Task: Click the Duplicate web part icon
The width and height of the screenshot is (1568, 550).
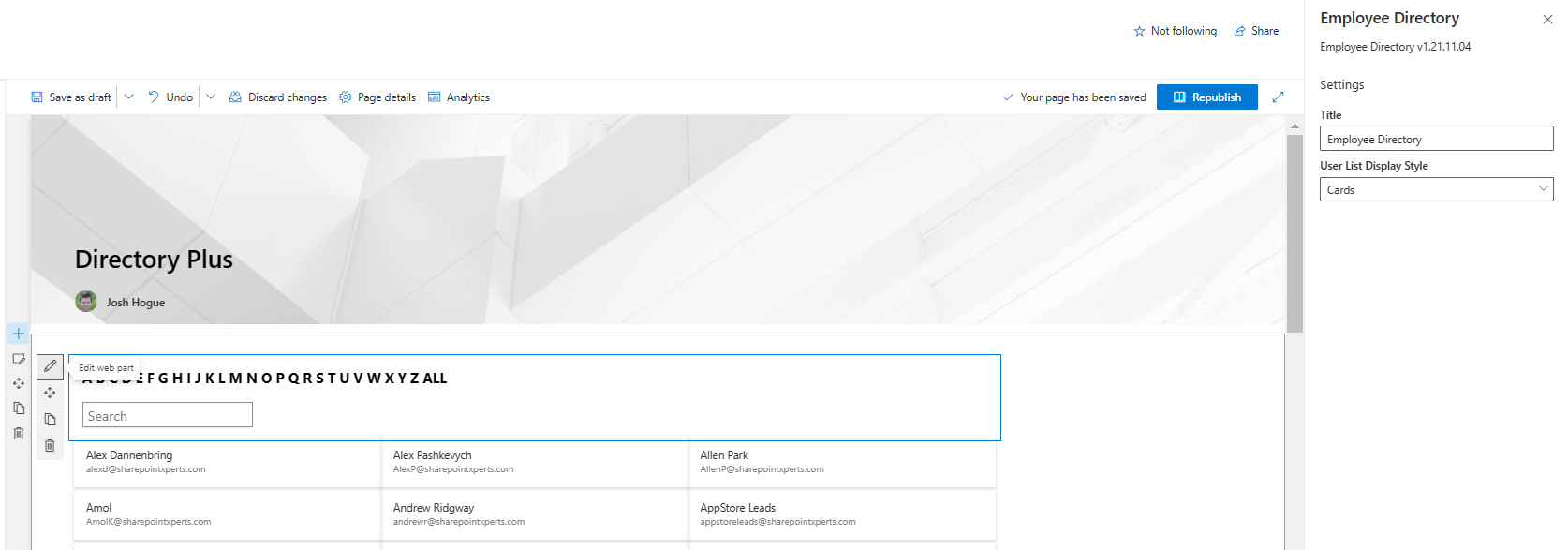Action: click(50, 419)
